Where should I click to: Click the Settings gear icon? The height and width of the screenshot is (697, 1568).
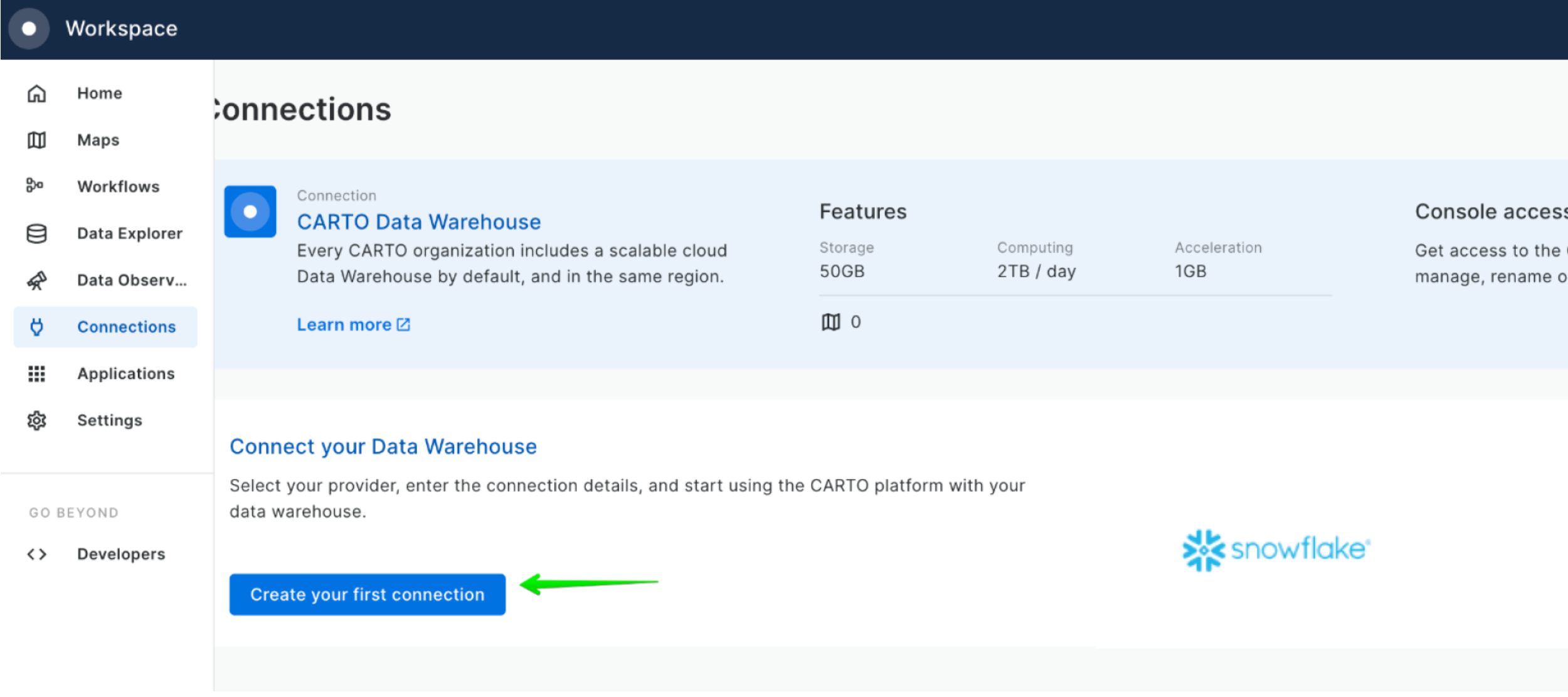pos(36,420)
